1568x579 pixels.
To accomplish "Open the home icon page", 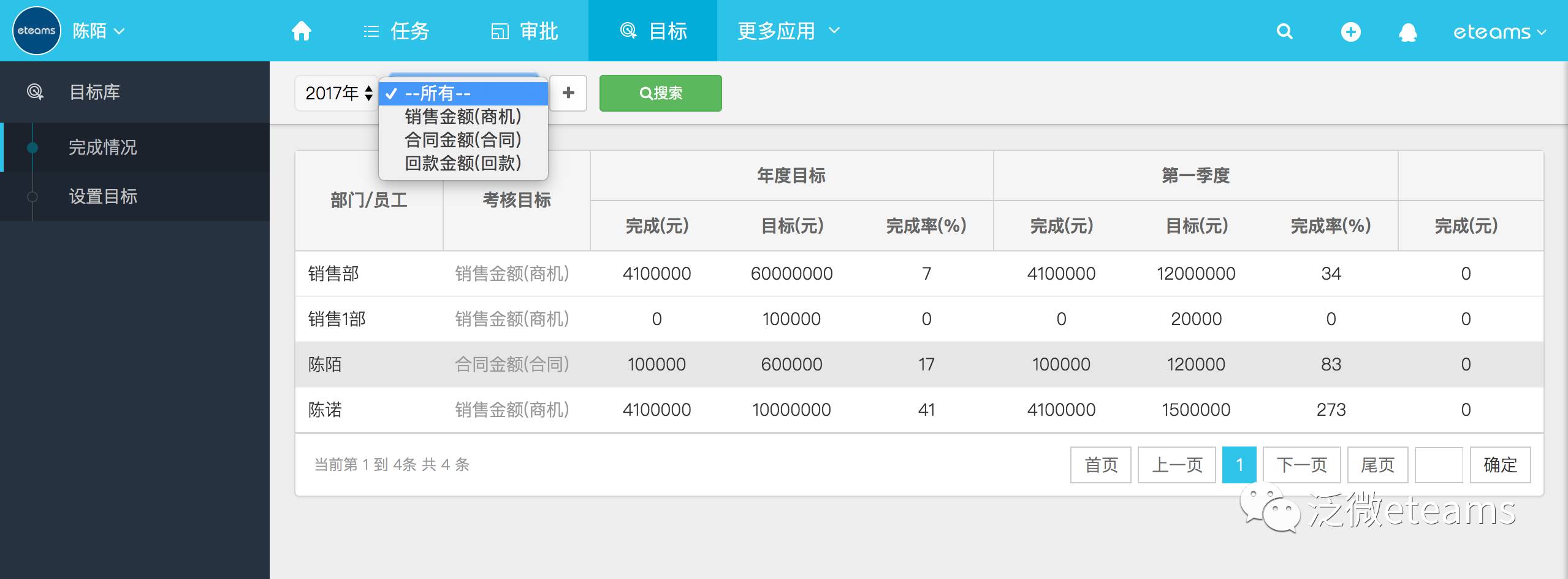I will [301, 31].
